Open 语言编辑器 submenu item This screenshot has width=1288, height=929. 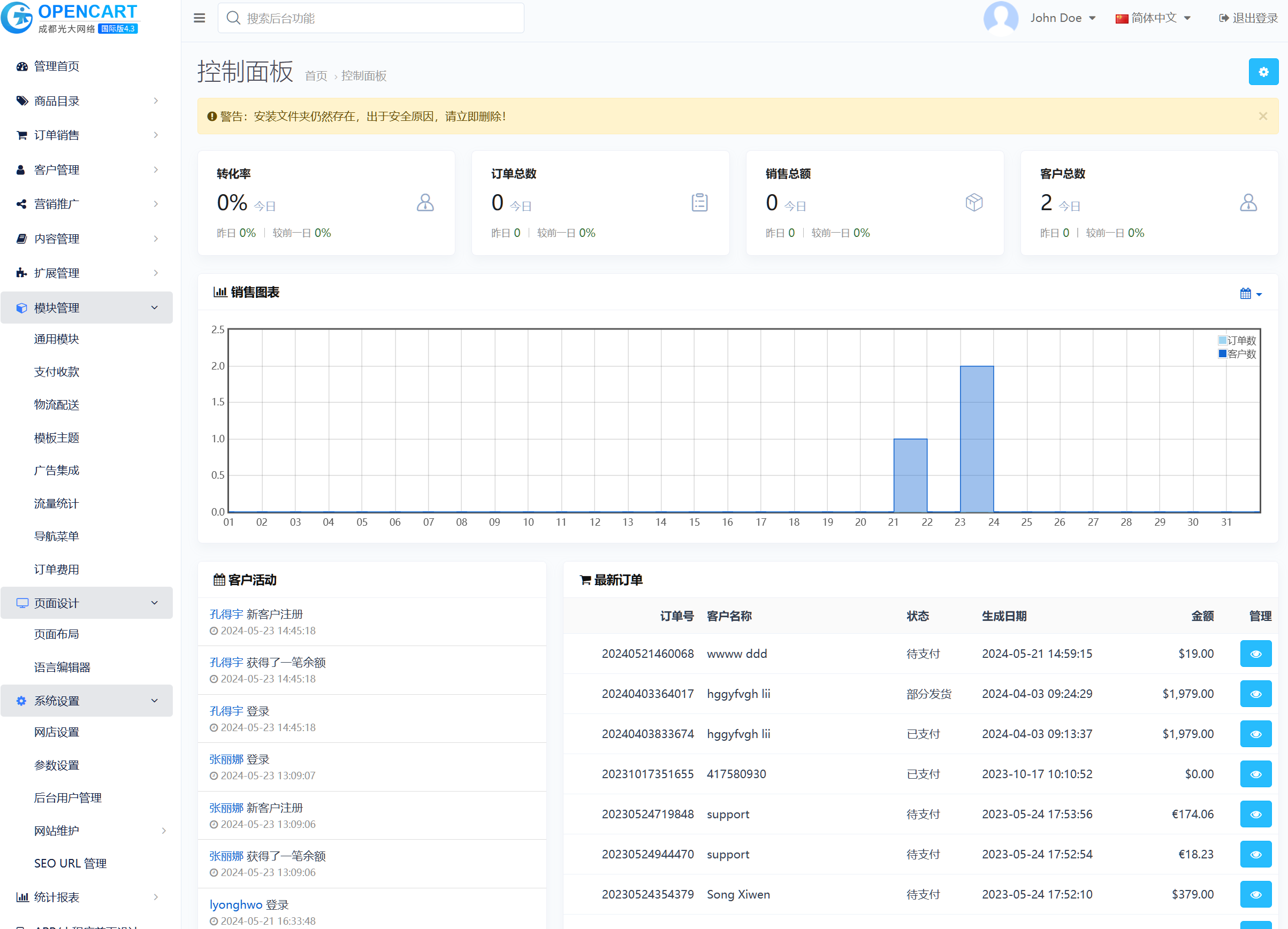(62, 667)
